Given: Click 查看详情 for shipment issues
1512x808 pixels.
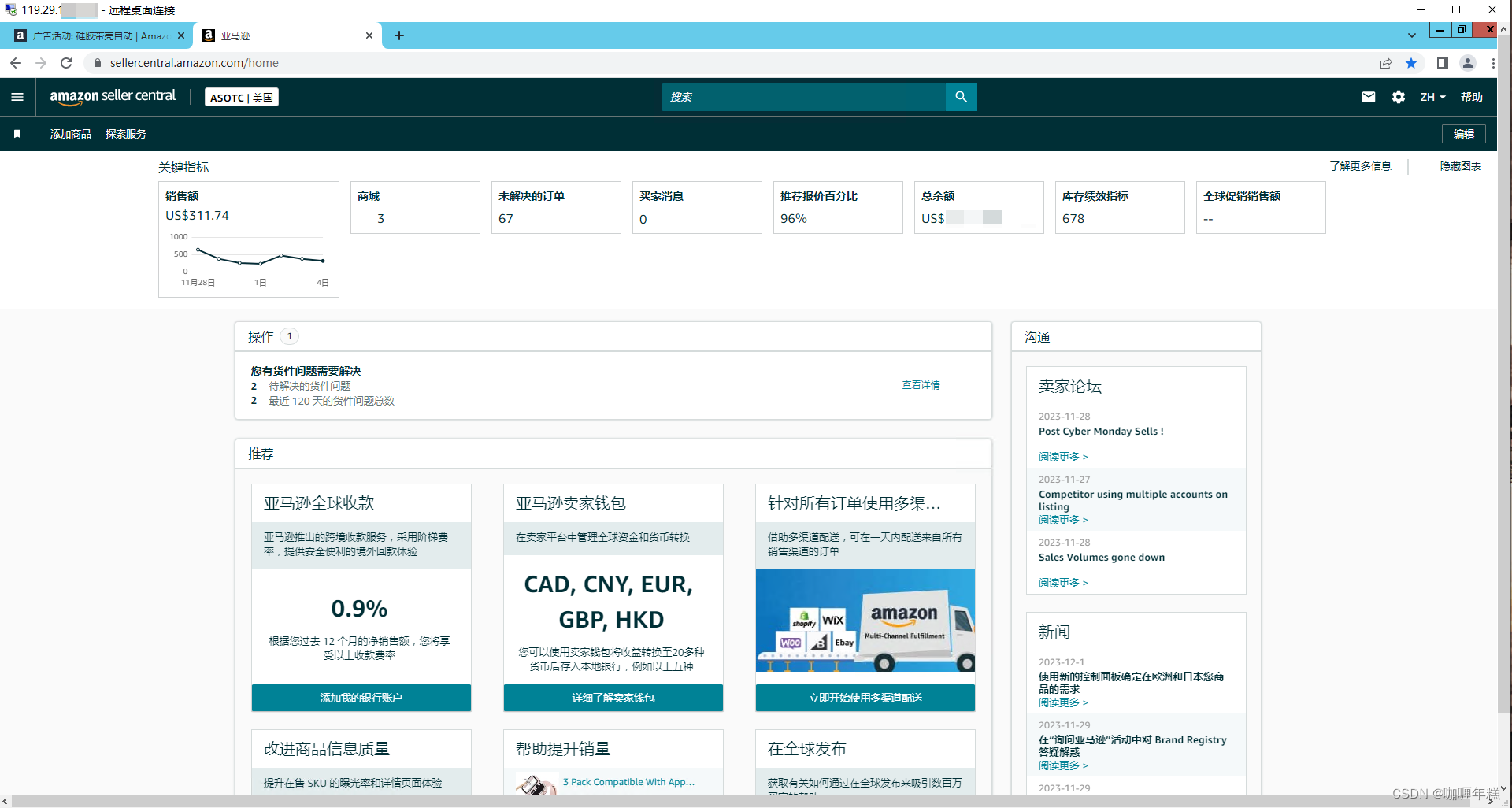Looking at the screenshot, I should (x=921, y=385).
